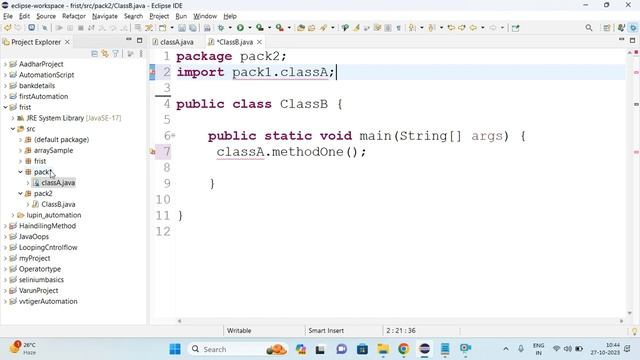Close the ClassB.java editor tab
The width and height of the screenshot is (640, 360).
(259, 42)
